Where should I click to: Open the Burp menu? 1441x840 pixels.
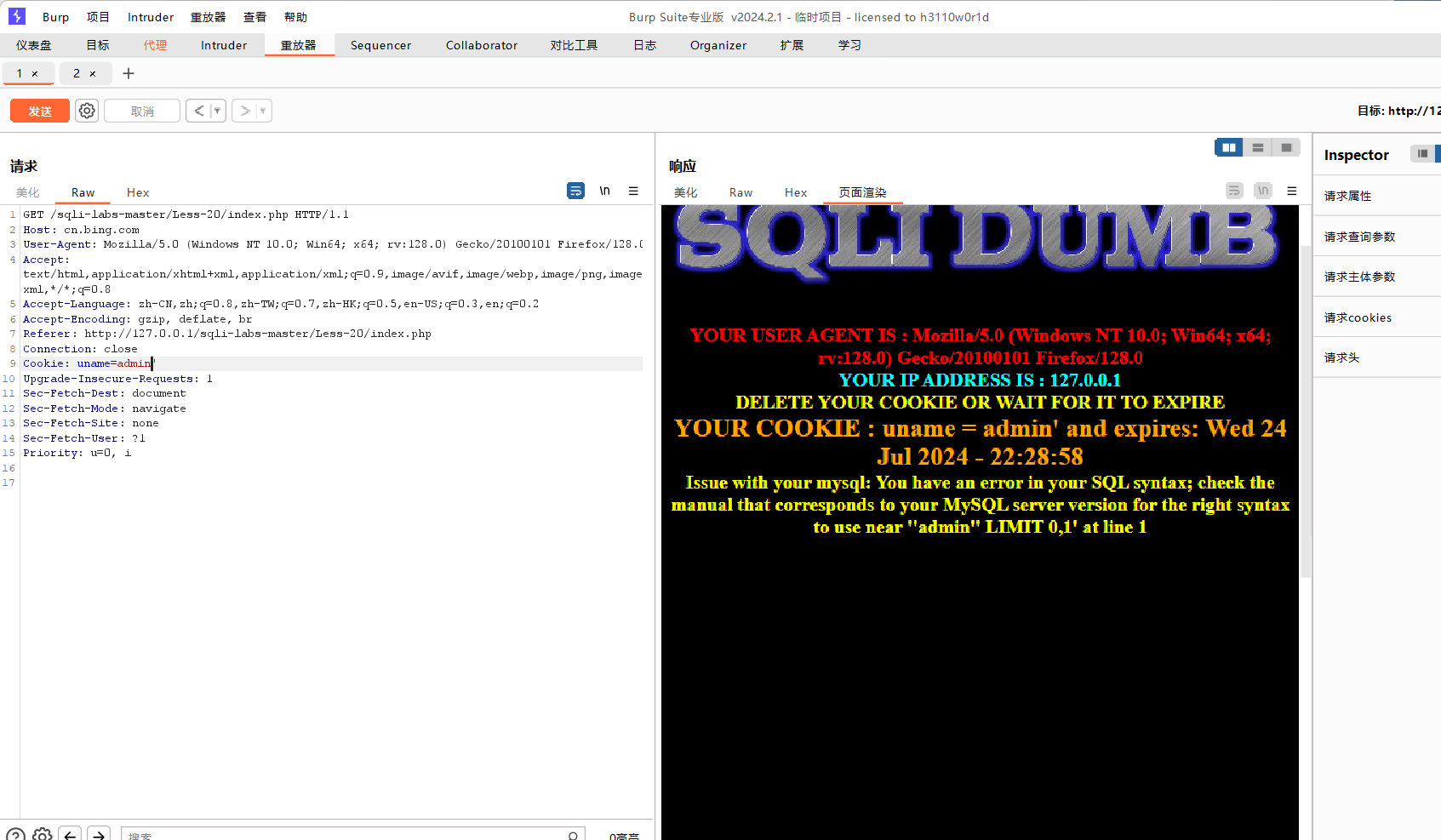56,17
